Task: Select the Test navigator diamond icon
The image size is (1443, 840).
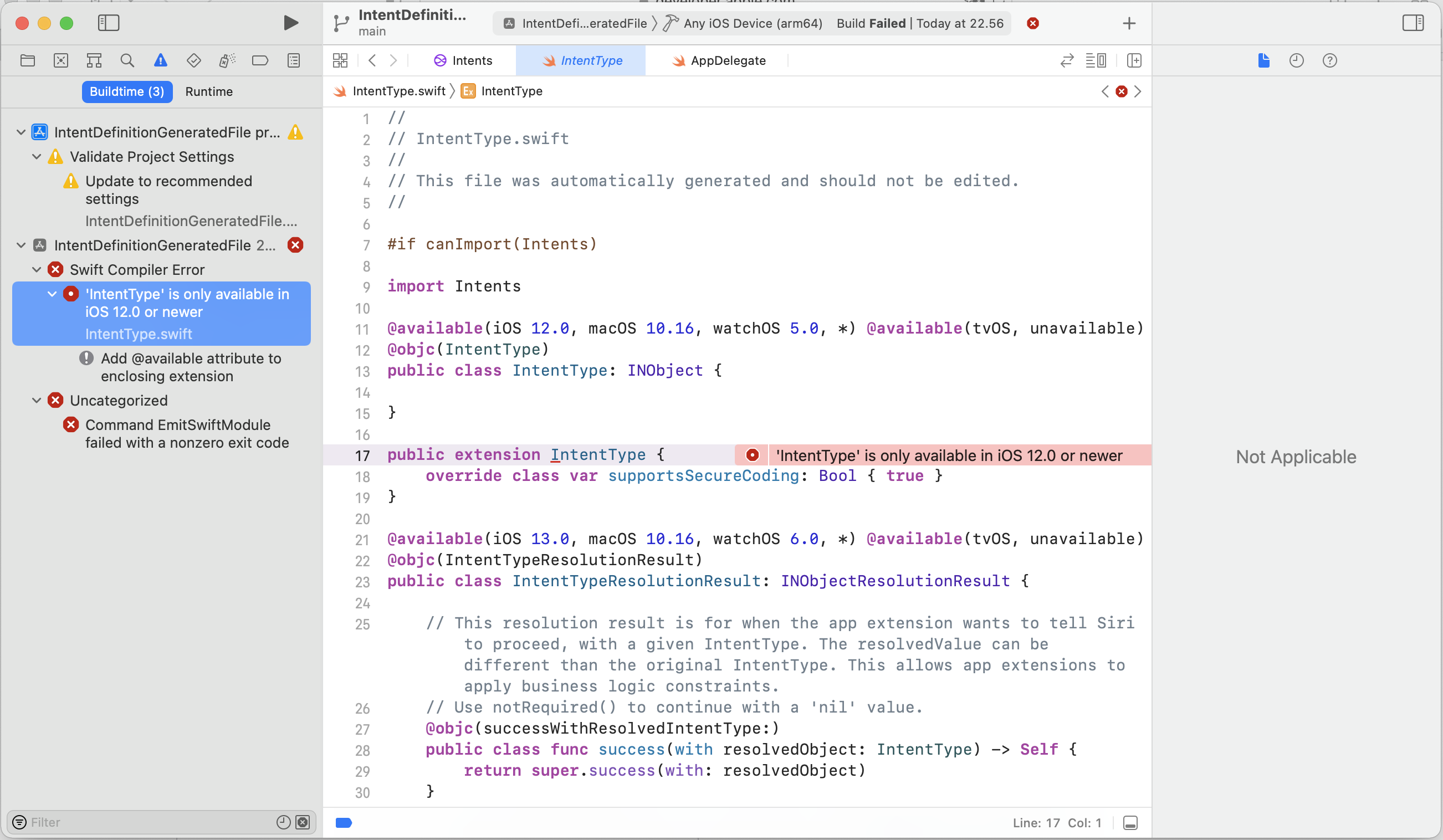Action: [x=193, y=61]
